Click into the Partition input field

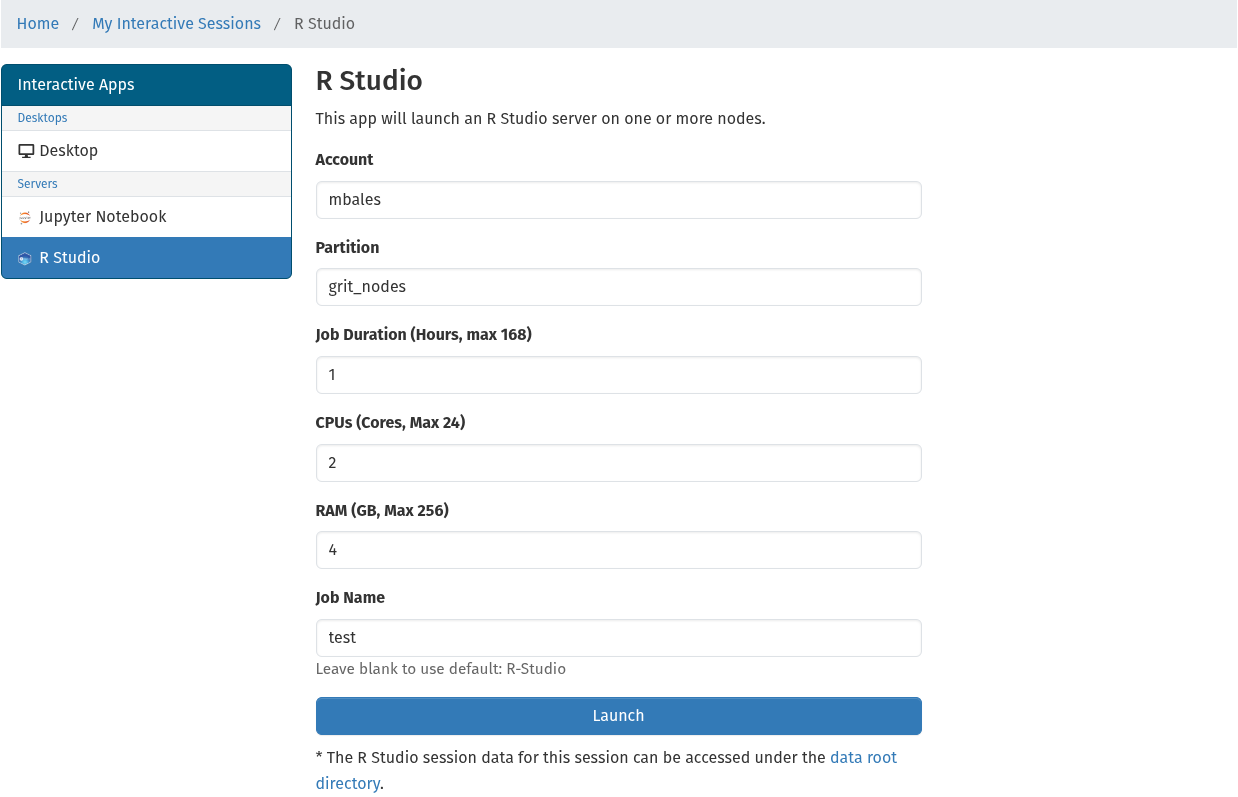point(618,287)
